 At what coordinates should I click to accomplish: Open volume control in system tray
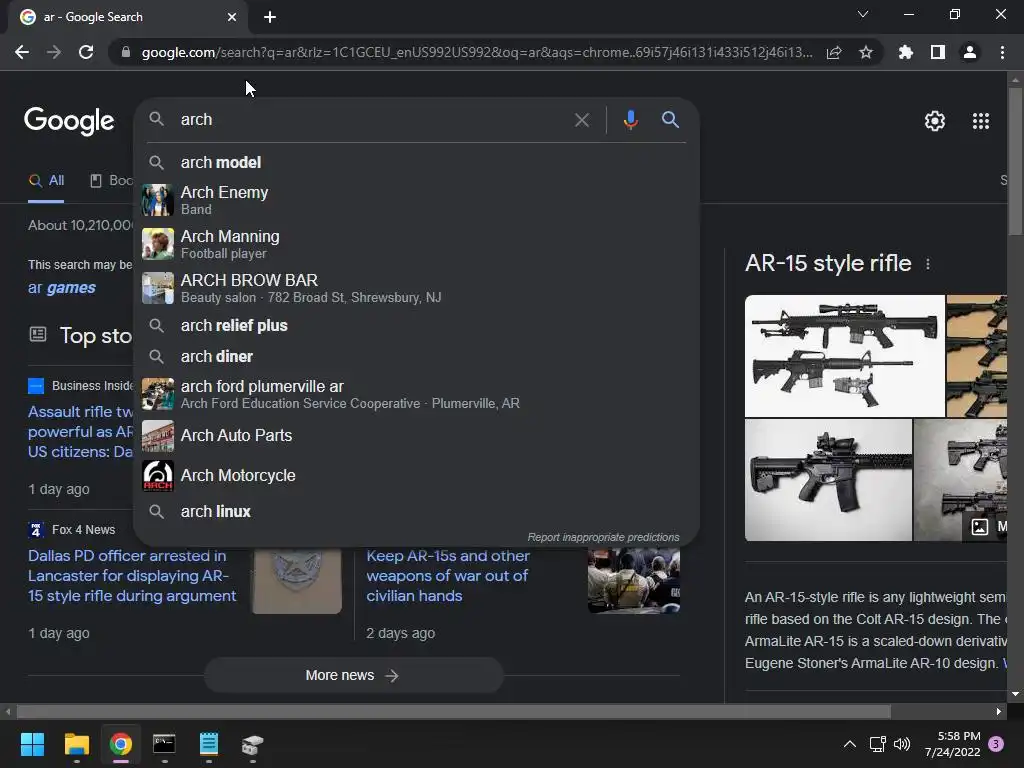coord(902,744)
